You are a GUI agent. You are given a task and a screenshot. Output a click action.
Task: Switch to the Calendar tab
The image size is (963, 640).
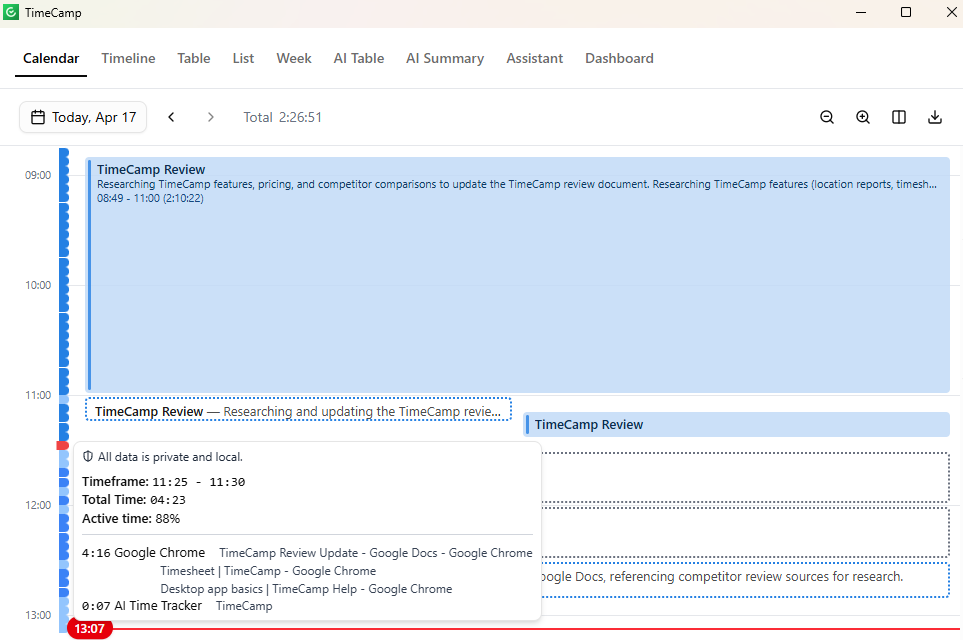(51, 58)
